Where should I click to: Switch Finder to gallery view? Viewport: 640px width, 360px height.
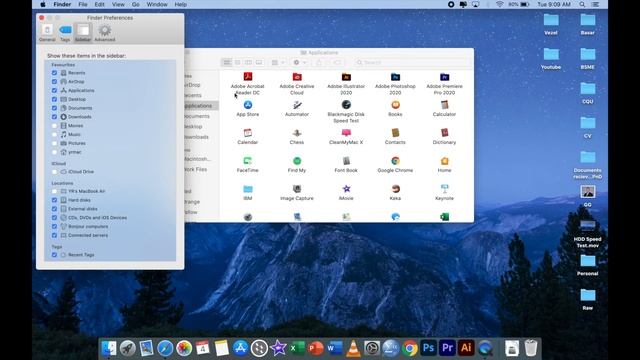[259, 62]
